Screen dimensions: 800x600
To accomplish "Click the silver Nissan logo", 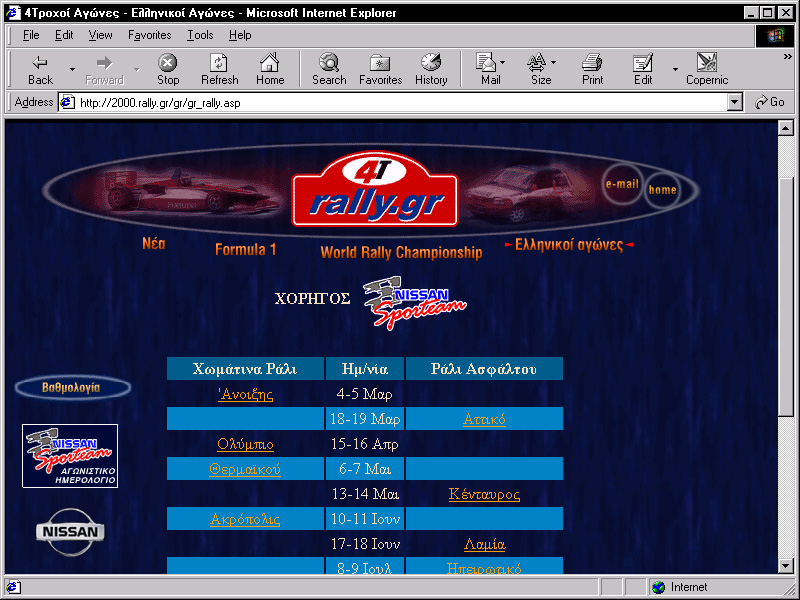I will 70,532.
